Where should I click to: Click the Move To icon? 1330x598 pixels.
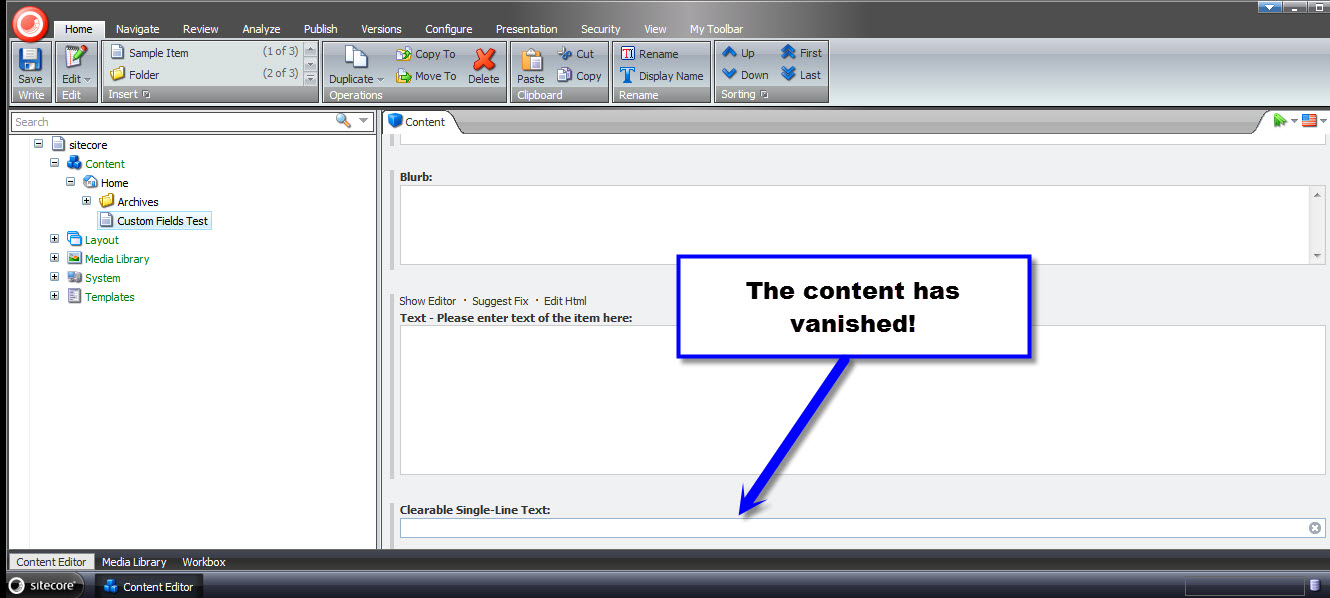(404, 76)
